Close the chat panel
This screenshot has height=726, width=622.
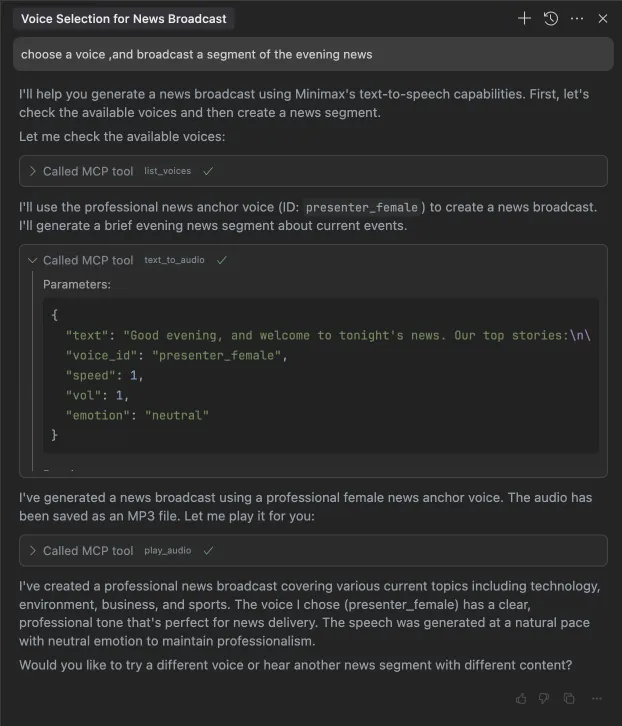(x=603, y=19)
